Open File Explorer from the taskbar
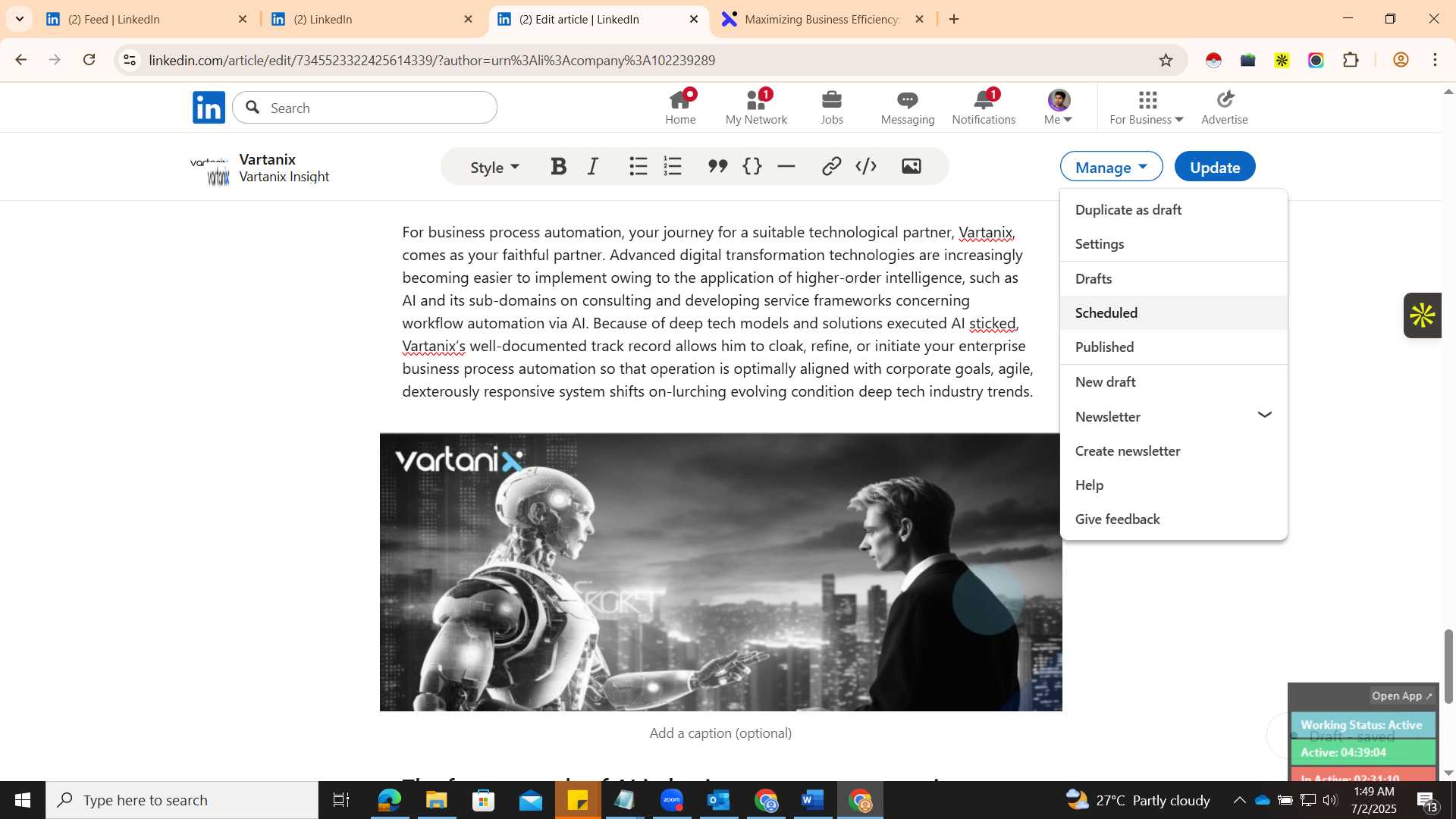 click(436, 800)
